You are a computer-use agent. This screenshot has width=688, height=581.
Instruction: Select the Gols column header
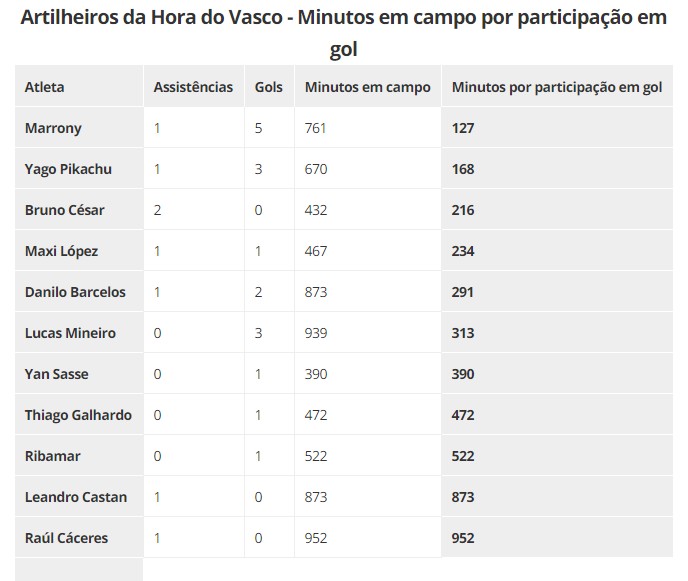pyautogui.click(x=268, y=87)
